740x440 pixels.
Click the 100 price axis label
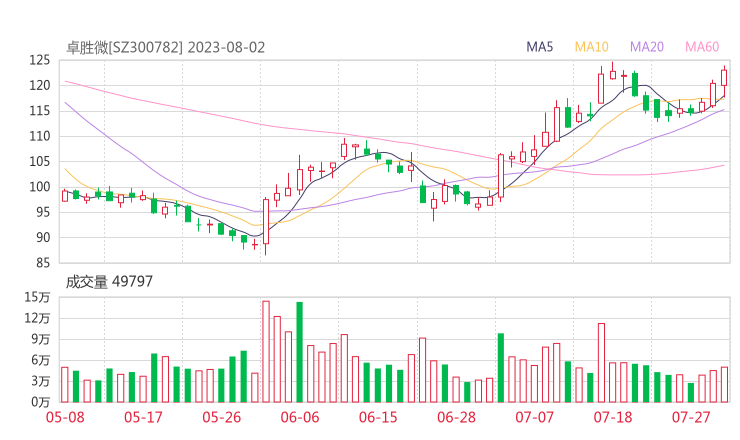click(x=40, y=187)
